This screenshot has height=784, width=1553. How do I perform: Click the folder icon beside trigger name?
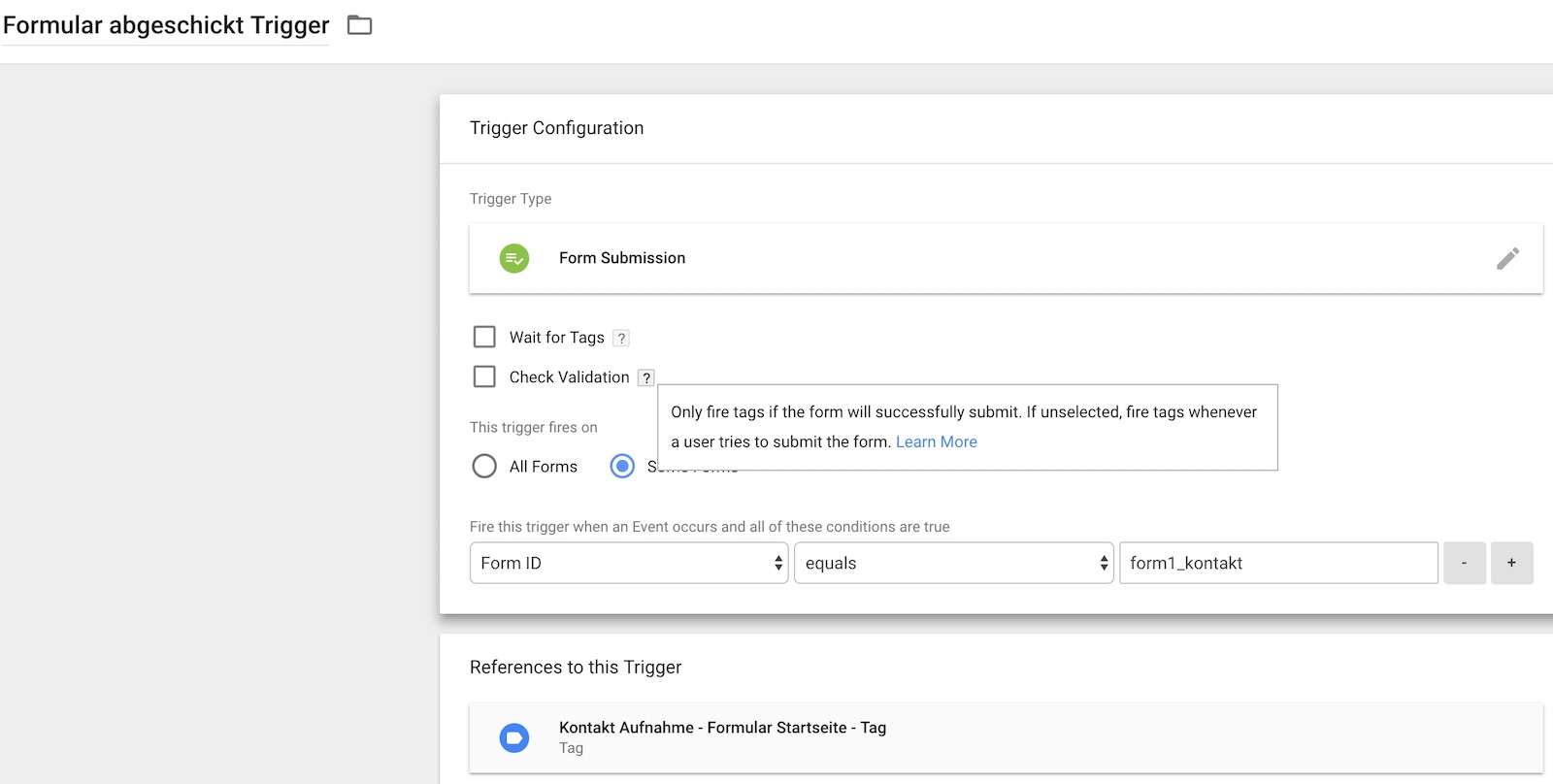click(360, 25)
